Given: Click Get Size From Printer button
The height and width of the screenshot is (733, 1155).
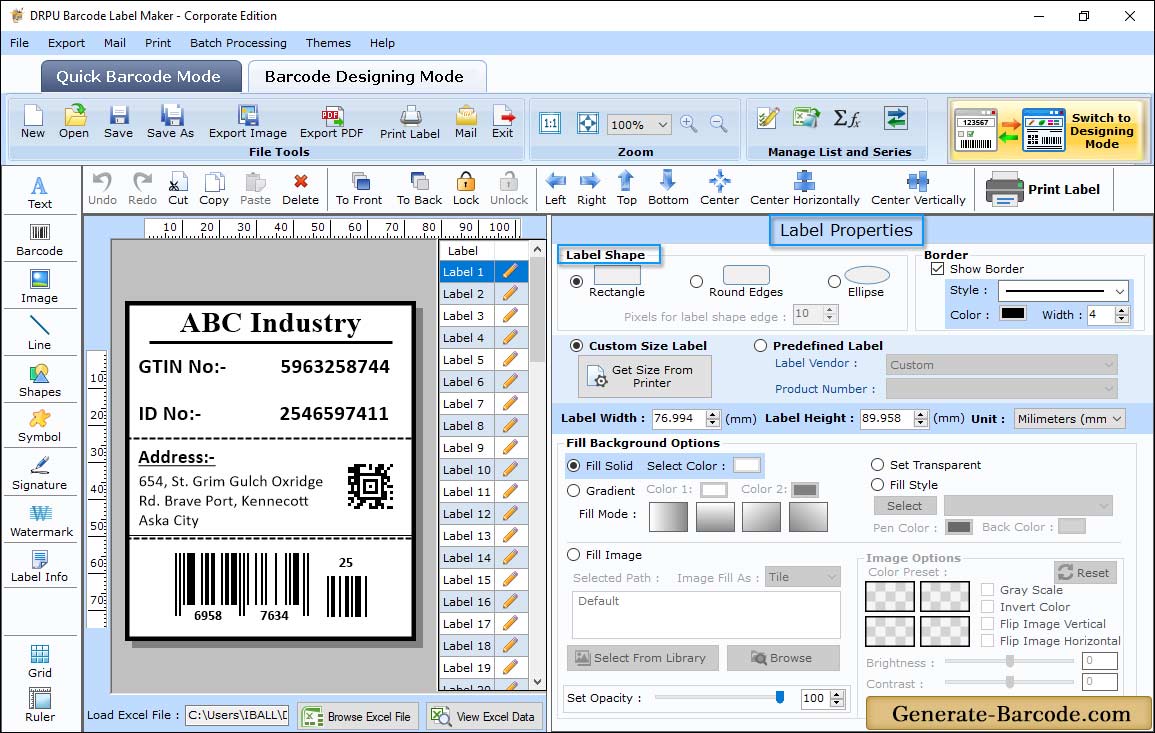Looking at the screenshot, I should click(645, 376).
